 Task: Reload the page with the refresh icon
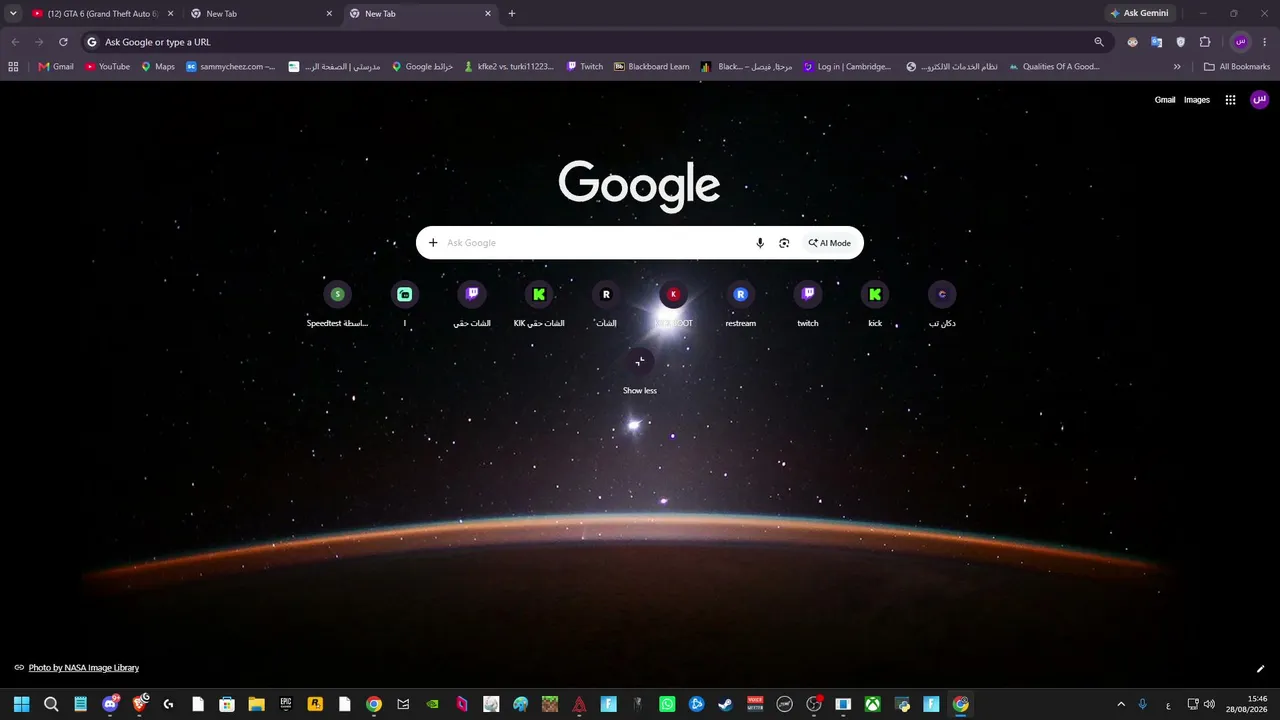[63, 42]
